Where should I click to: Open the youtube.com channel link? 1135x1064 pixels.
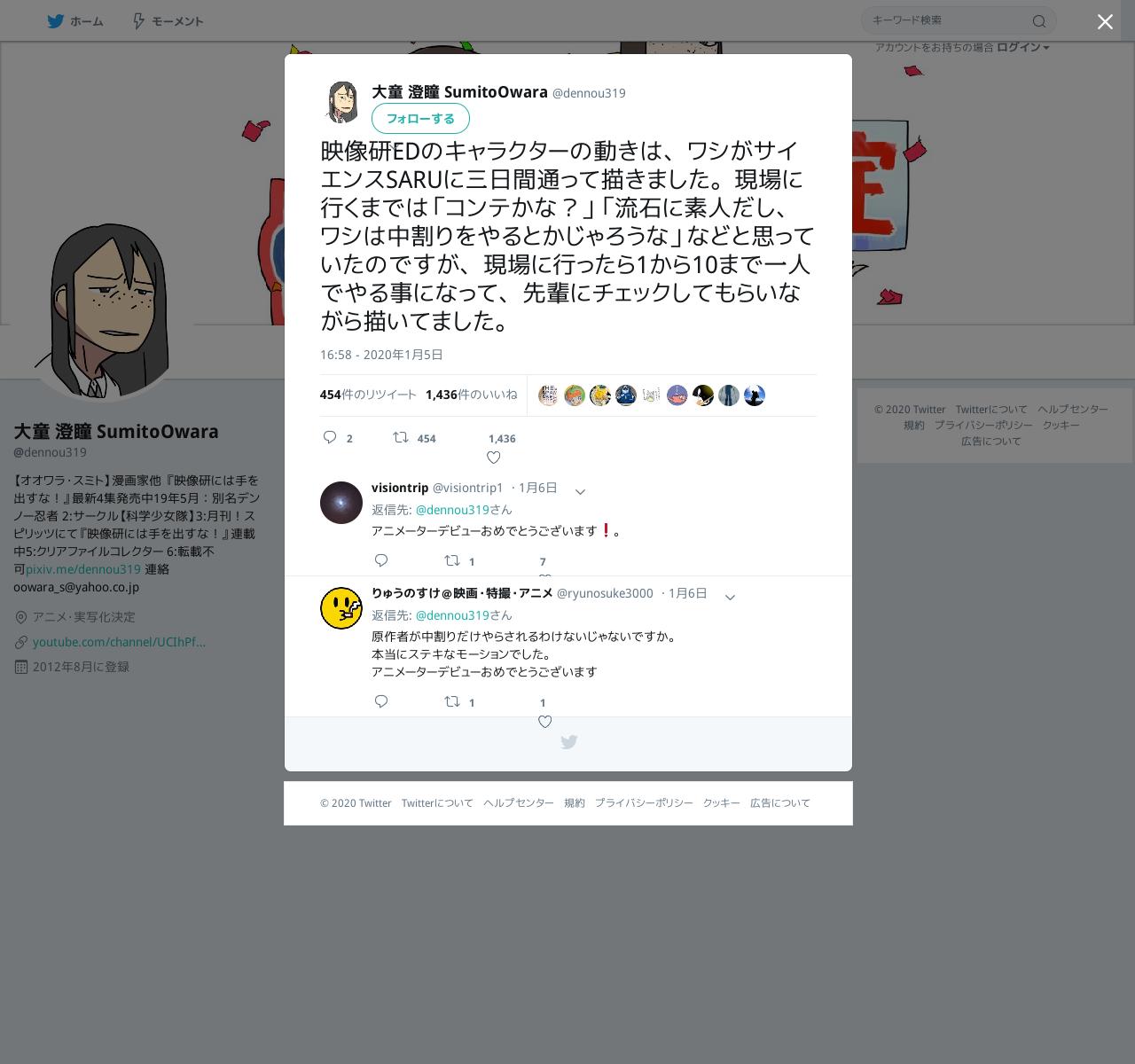pyautogui.click(x=120, y=642)
